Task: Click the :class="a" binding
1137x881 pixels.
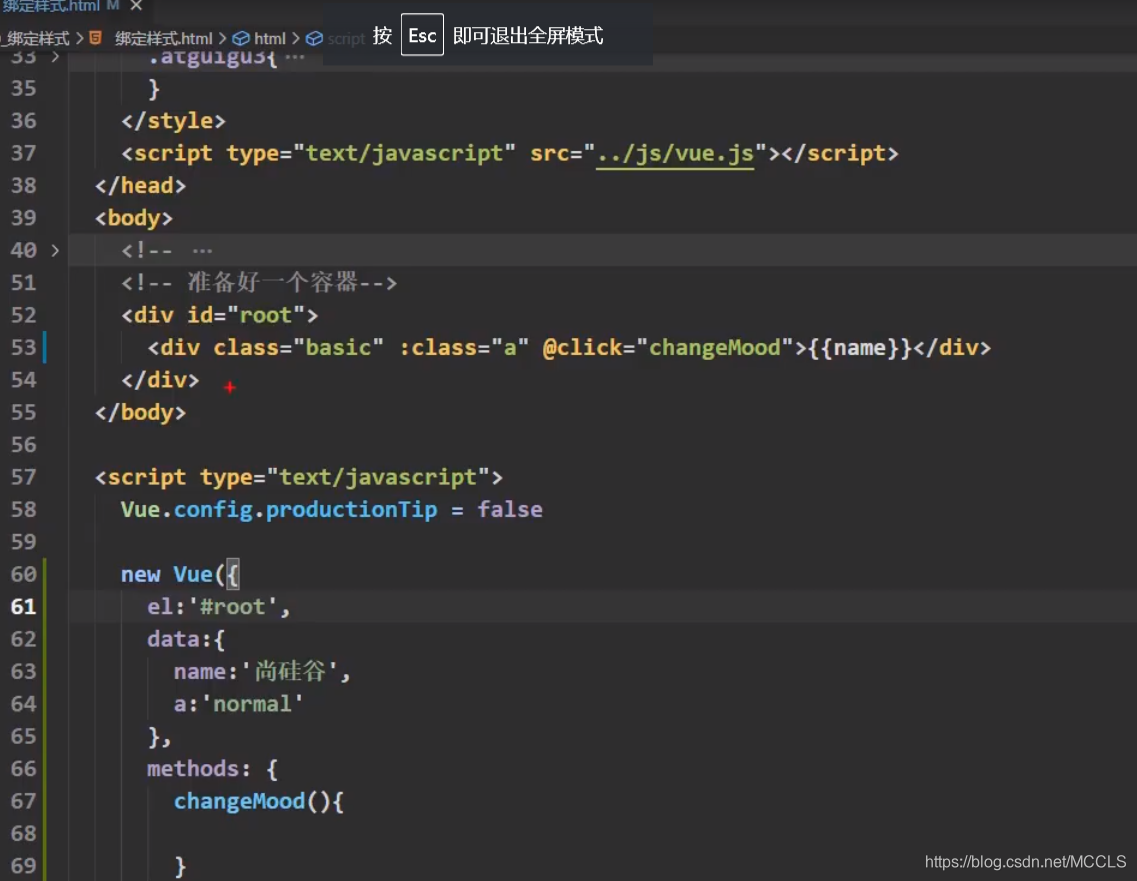Action: pyautogui.click(x=464, y=347)
